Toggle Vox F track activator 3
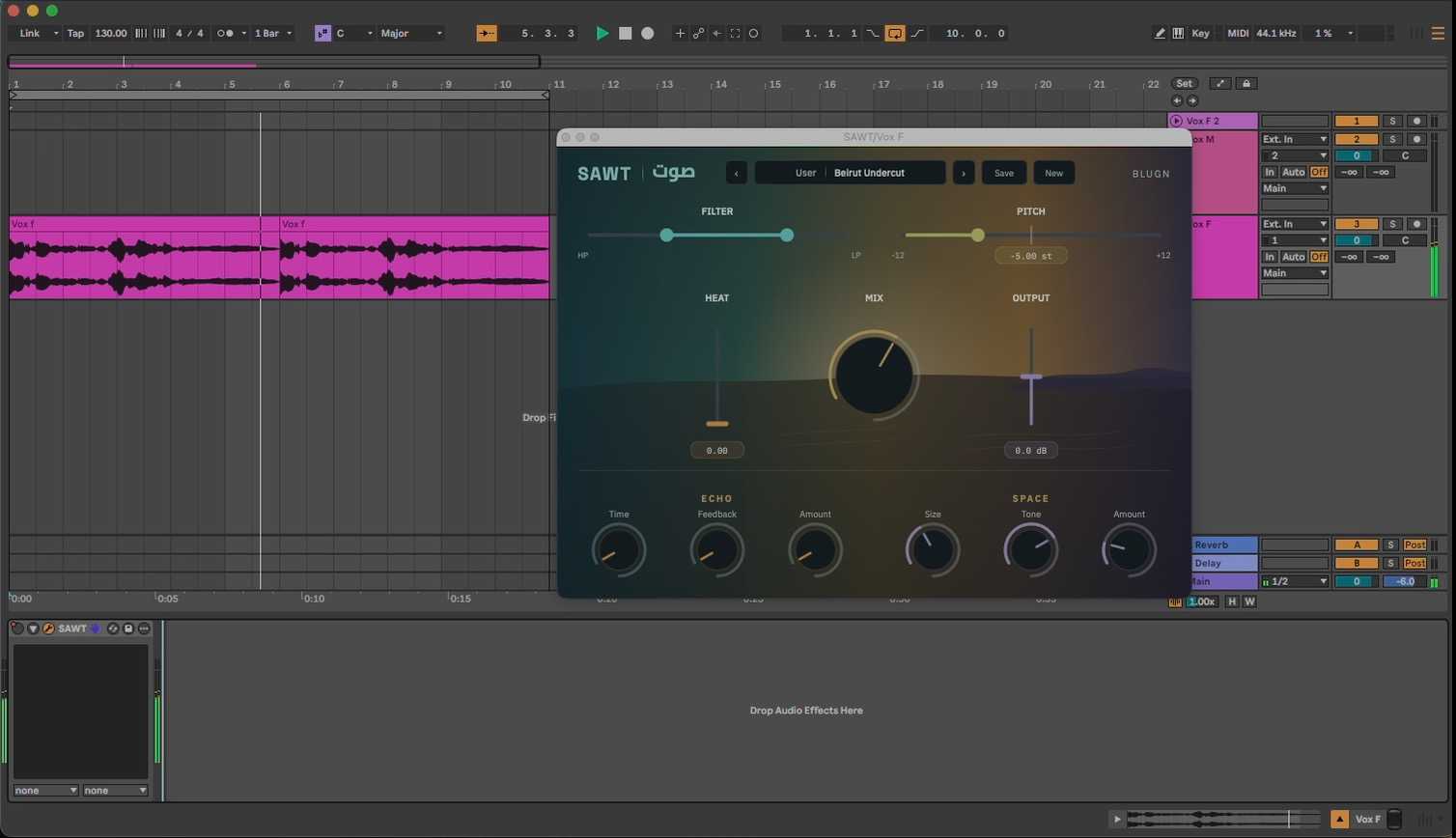The width and height of the screenshot is (1456, 838). coord(1357,224)
